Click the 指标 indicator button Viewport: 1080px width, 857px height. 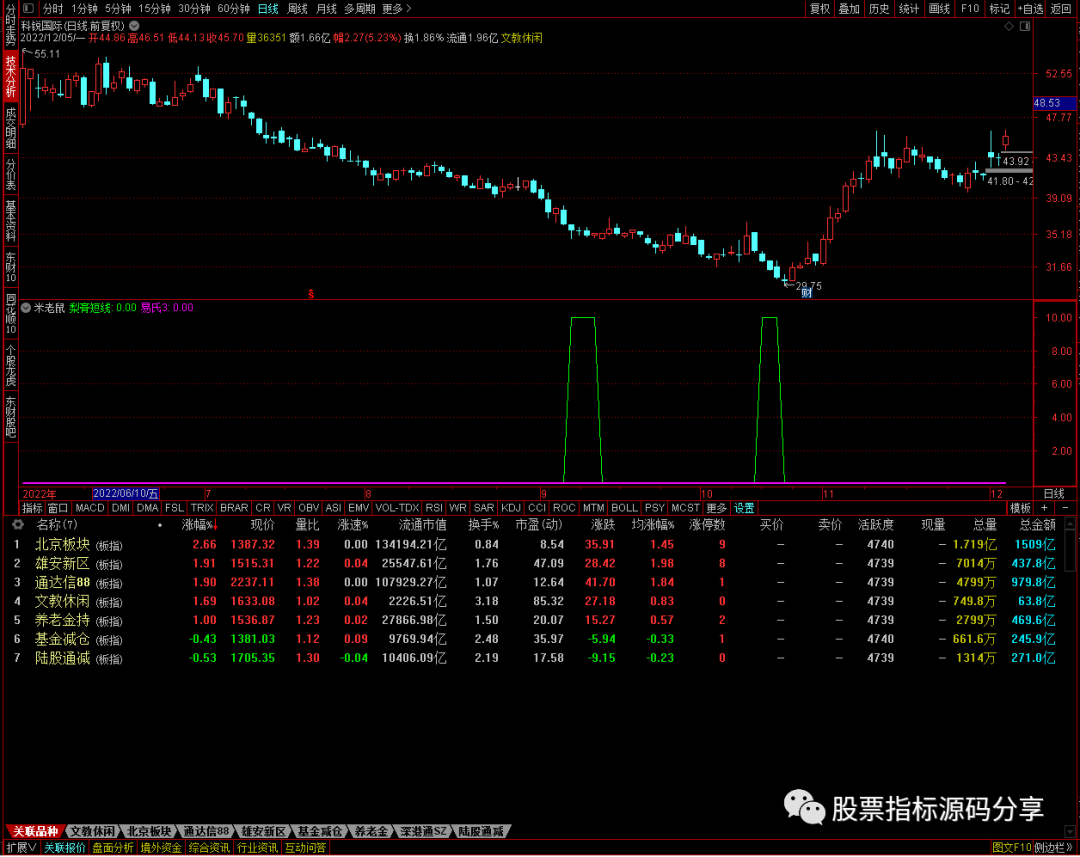tap(32, 508)
